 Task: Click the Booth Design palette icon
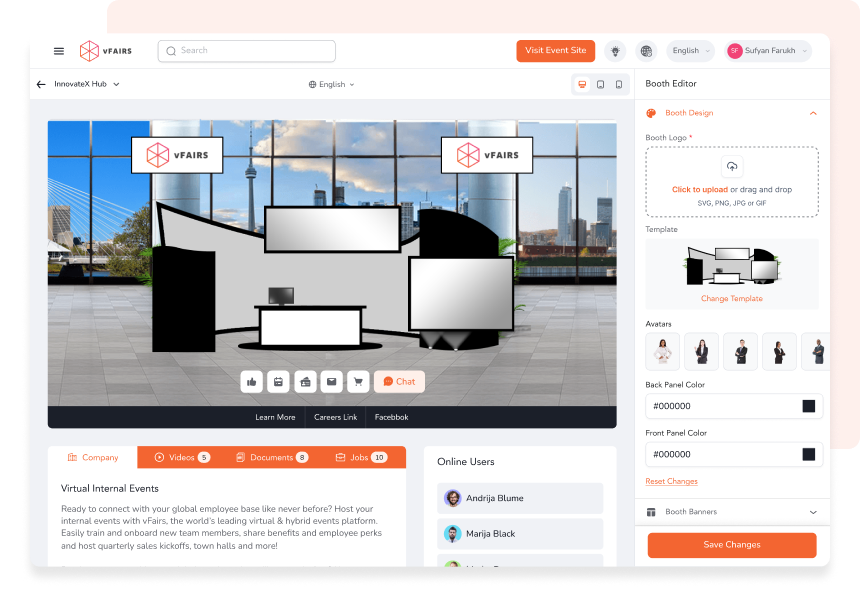(651, 113)
